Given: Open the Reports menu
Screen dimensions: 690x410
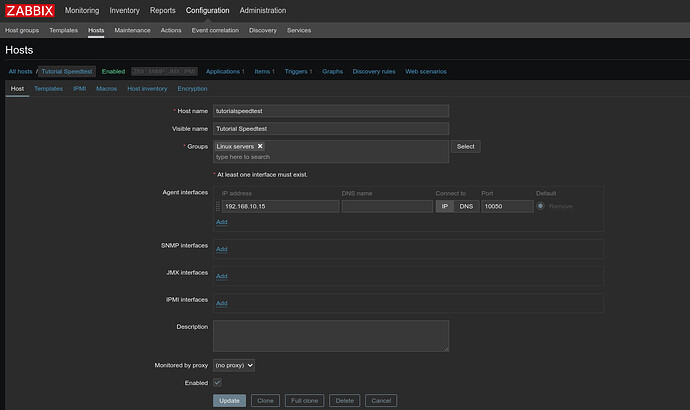Looking at the screenshot, I should [162, 10].
